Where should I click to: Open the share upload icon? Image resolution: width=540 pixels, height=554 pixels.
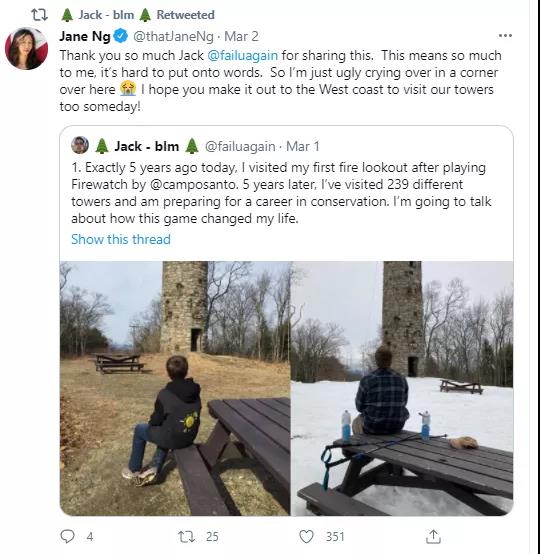[433, 536]
